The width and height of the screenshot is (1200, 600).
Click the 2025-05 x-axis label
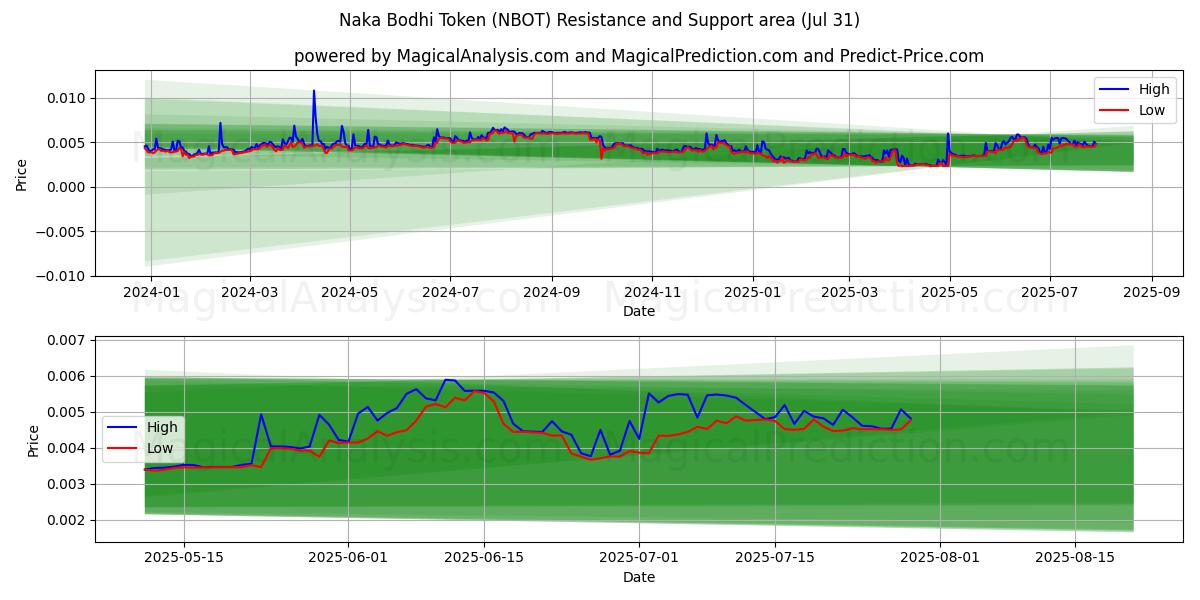949,293
